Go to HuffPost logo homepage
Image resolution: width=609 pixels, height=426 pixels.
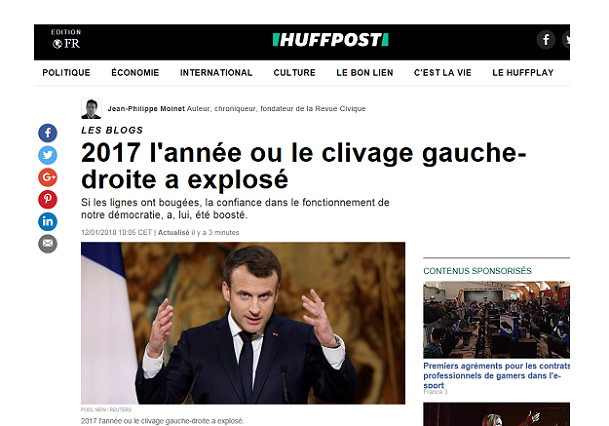pos(331,40)
